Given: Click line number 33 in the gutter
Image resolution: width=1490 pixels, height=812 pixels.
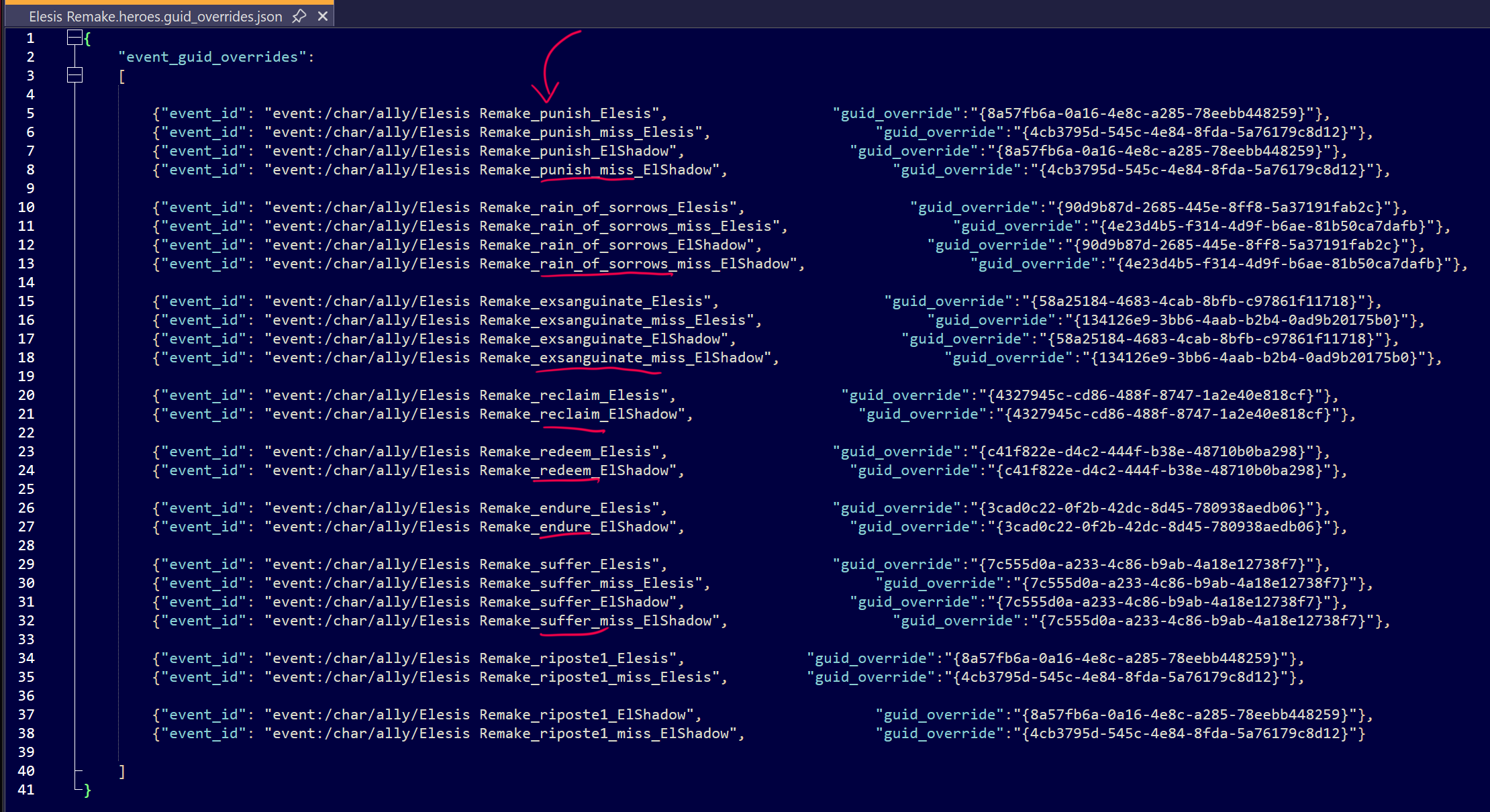Looking at the screenshot, I should [x=26, y=640].
